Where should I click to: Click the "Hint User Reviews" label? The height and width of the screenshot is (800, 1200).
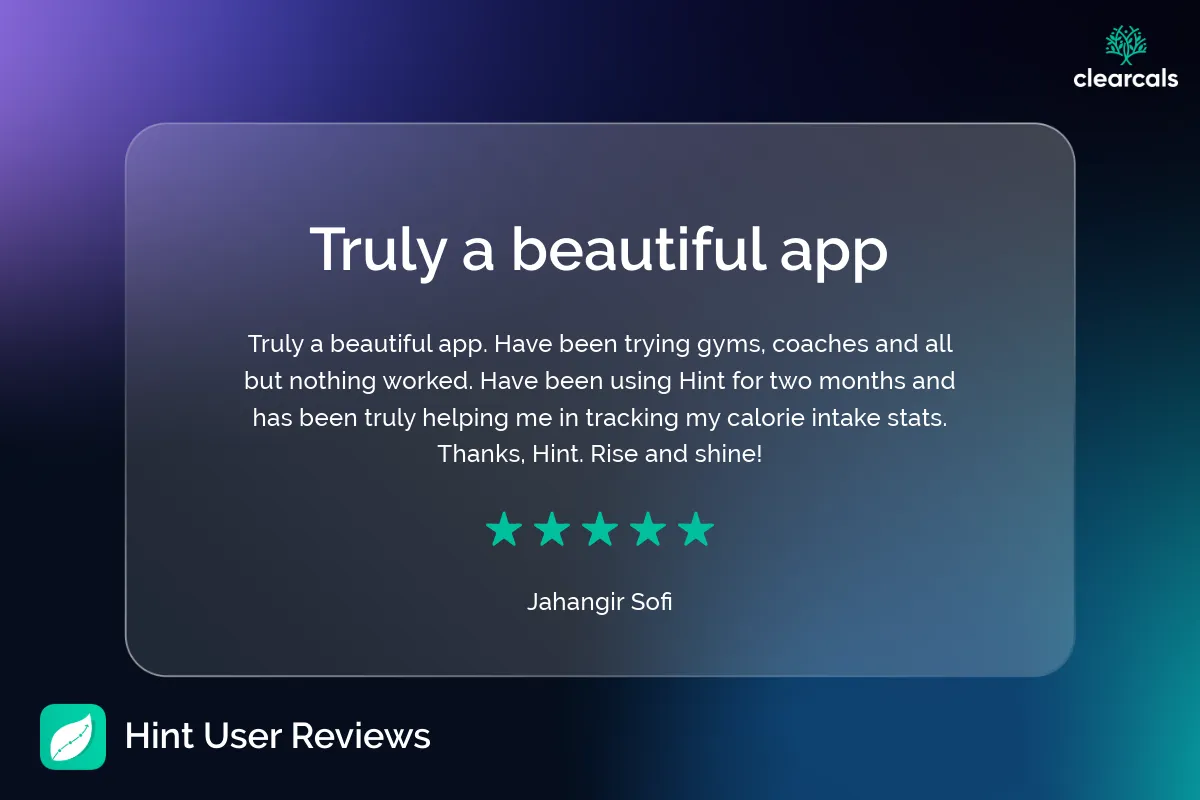278,737
